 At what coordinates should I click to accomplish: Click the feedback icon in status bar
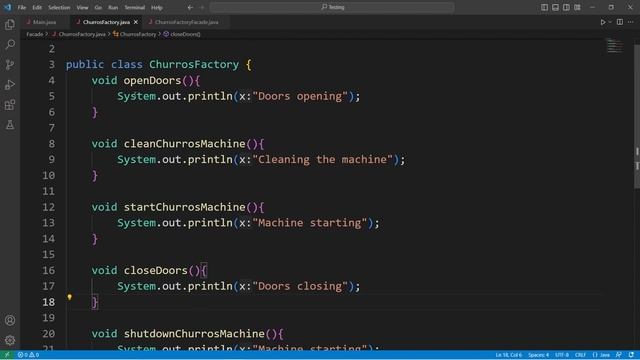click(619, 355)
